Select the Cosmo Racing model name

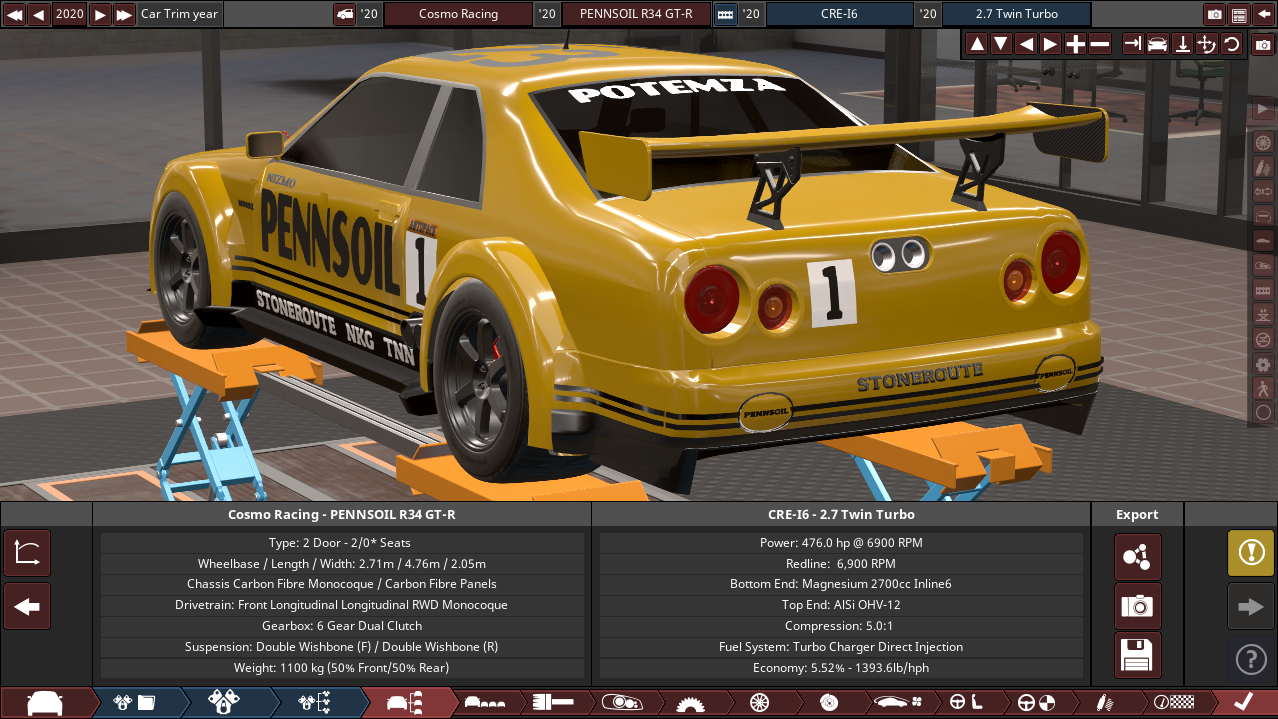pyautogui.click(x=459, y=14)
